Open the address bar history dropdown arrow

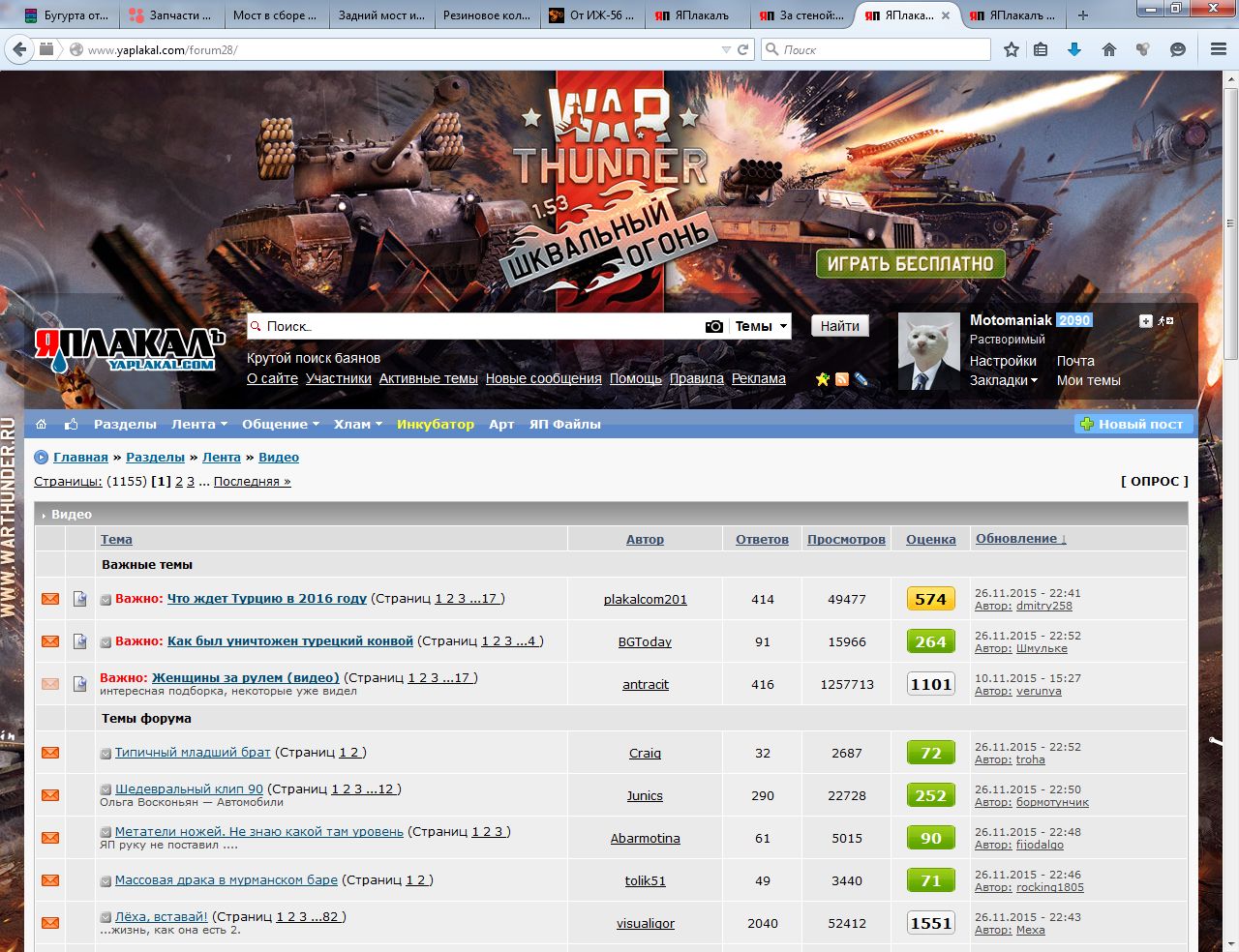pyautogui.click(x=726, y=49)
